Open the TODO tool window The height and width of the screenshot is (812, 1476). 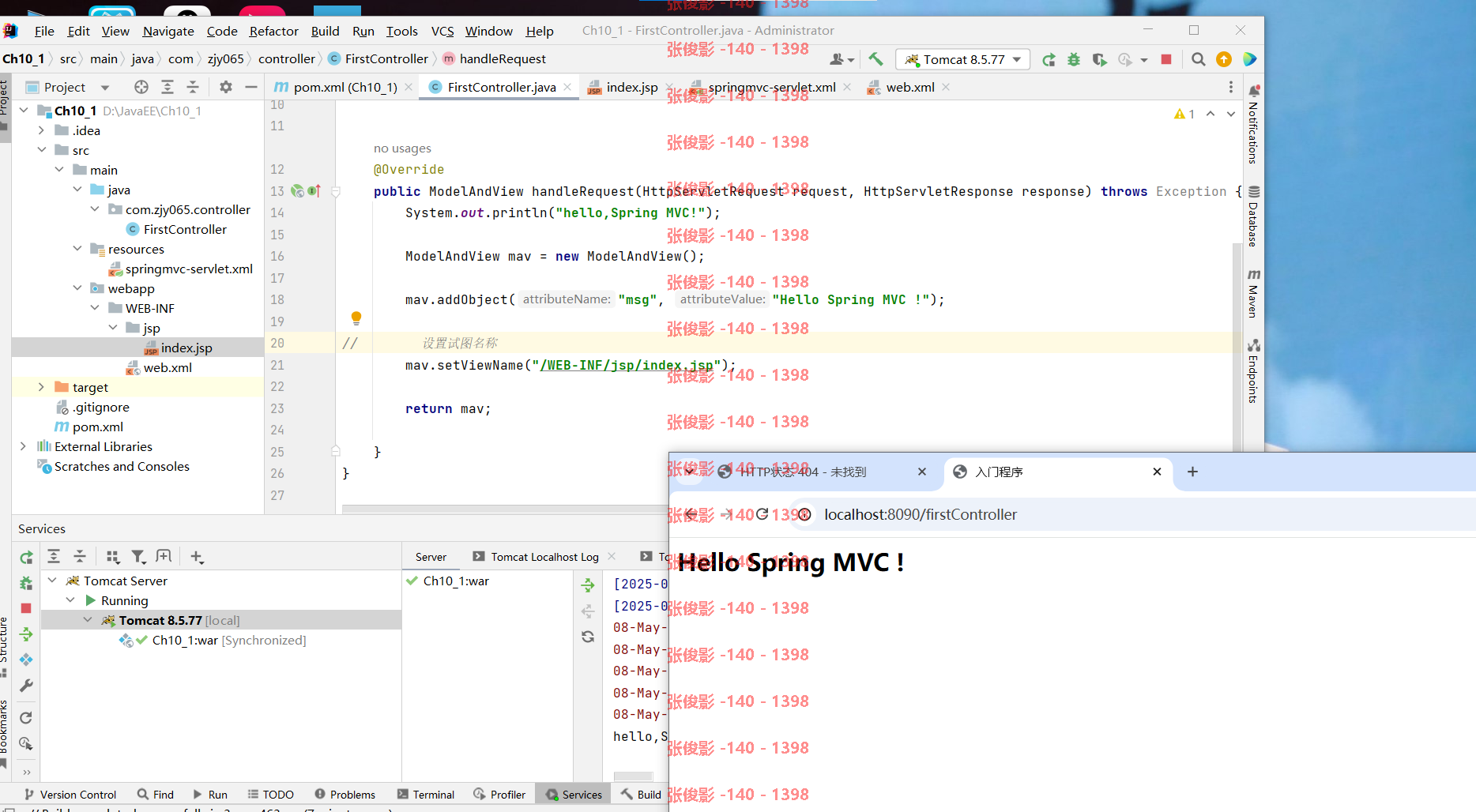tap(270, 795)
